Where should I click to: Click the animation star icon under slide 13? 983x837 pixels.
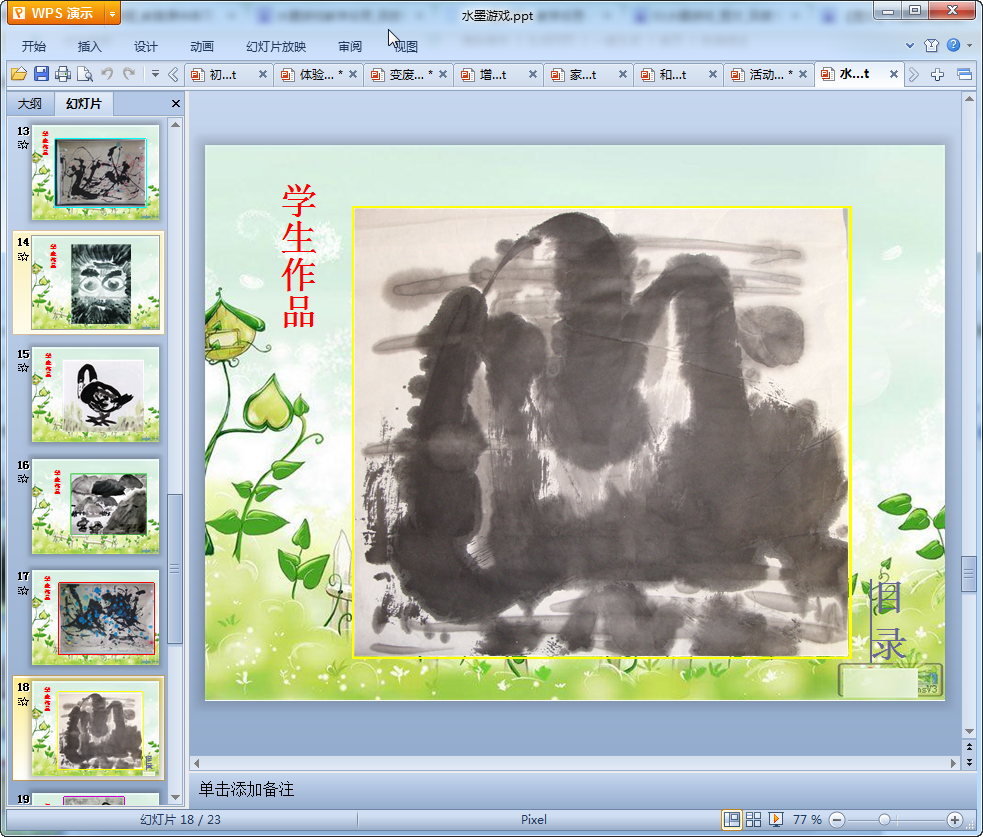coord(23,145)
